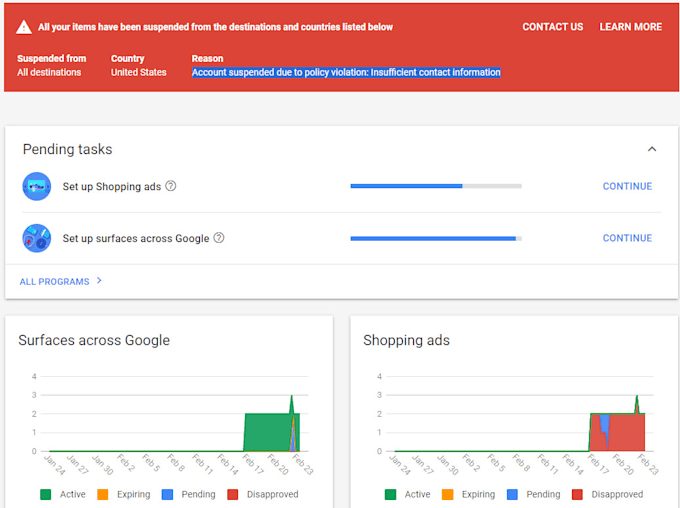Click the surfaces across Google setup progress bar
This screenshot has width=680, height=508.
[x=436, y=238]
